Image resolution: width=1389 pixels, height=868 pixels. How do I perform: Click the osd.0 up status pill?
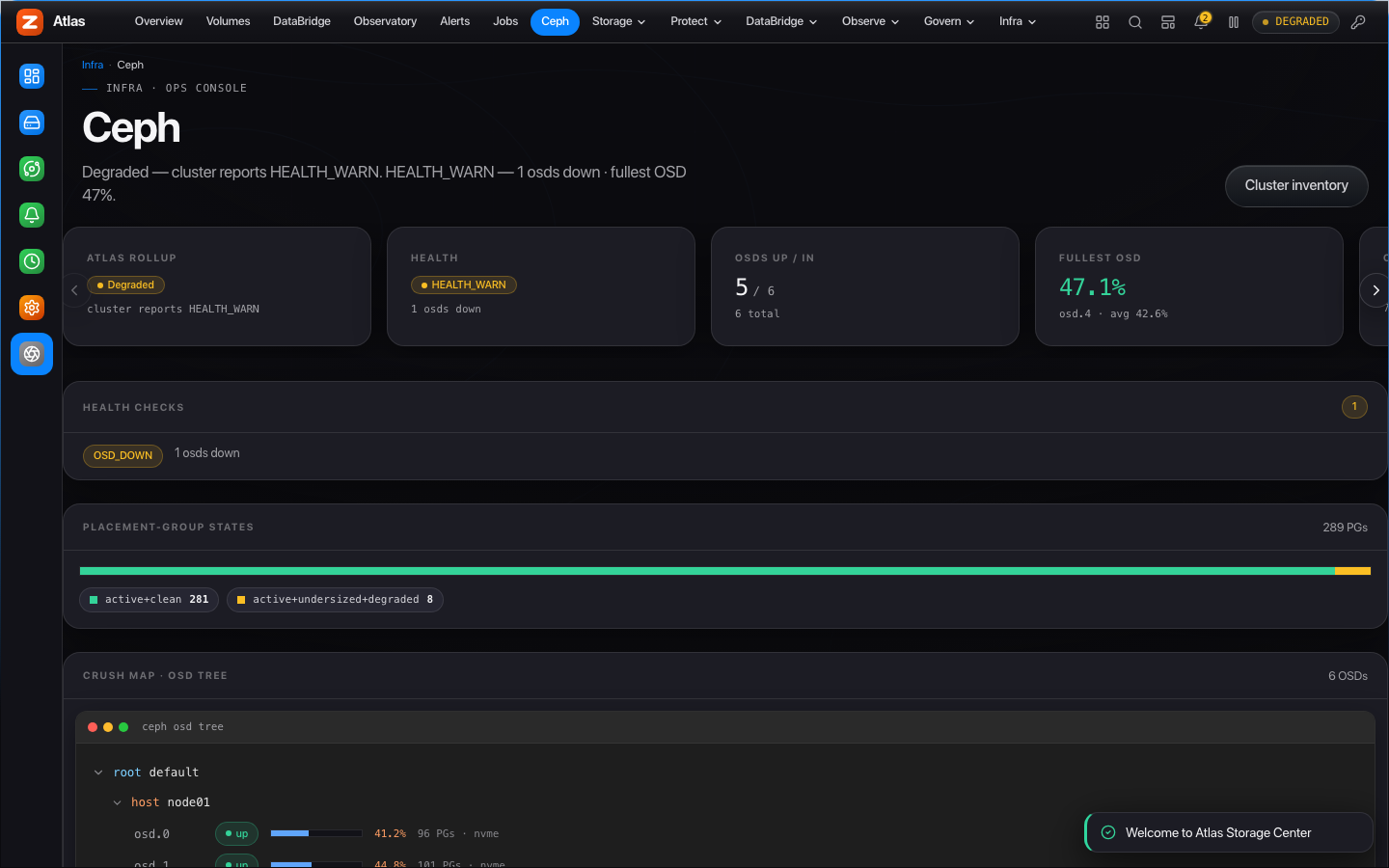236,833
